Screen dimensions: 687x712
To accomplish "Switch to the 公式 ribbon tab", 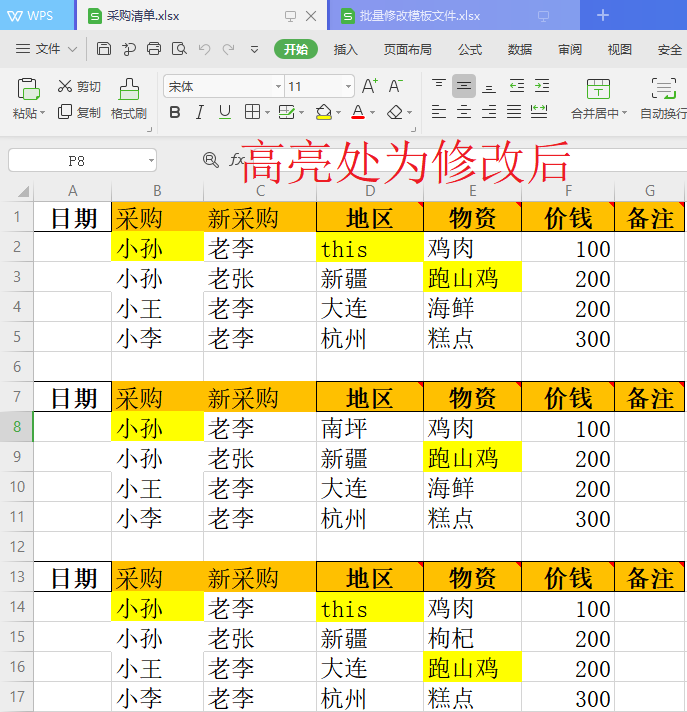I will (470, 49).
